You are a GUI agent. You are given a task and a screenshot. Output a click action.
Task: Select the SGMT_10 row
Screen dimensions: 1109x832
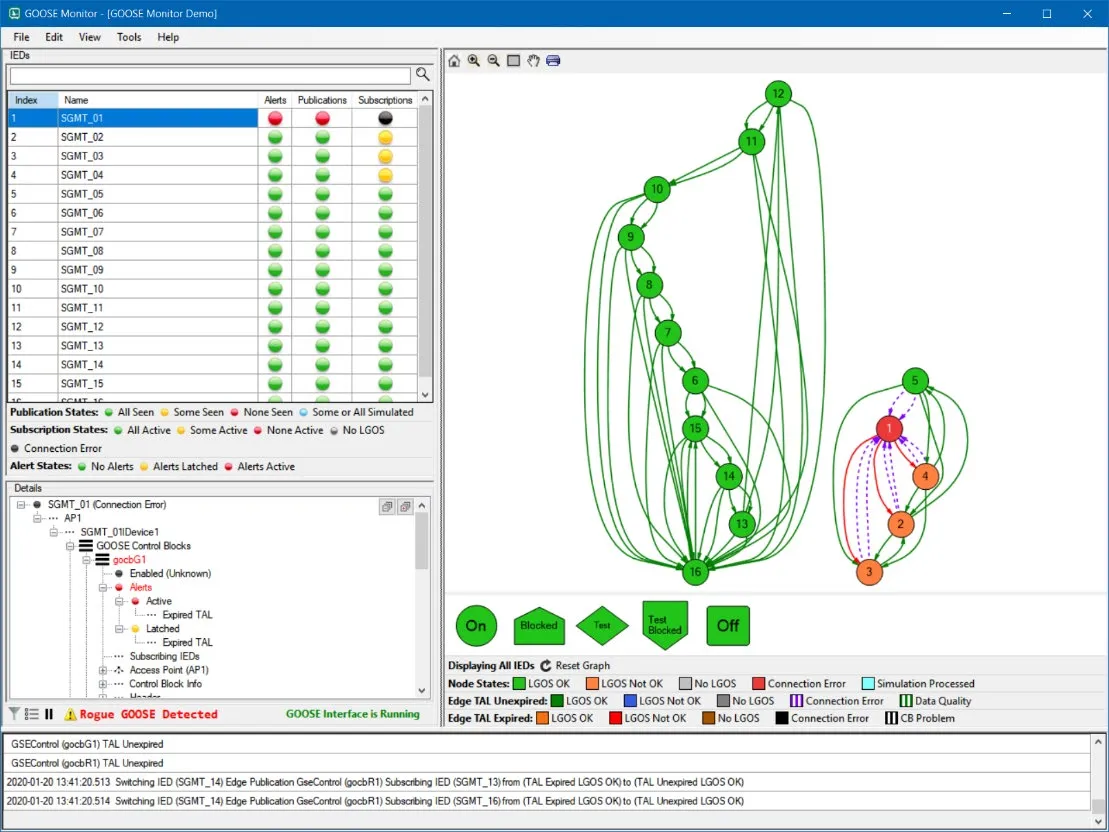coord(212,289)
